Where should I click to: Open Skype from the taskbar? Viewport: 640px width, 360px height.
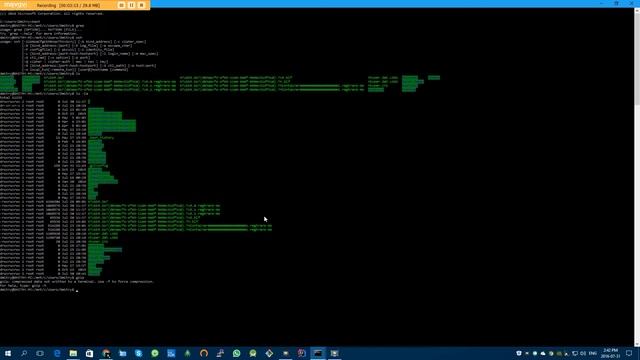tap(139, 353)
